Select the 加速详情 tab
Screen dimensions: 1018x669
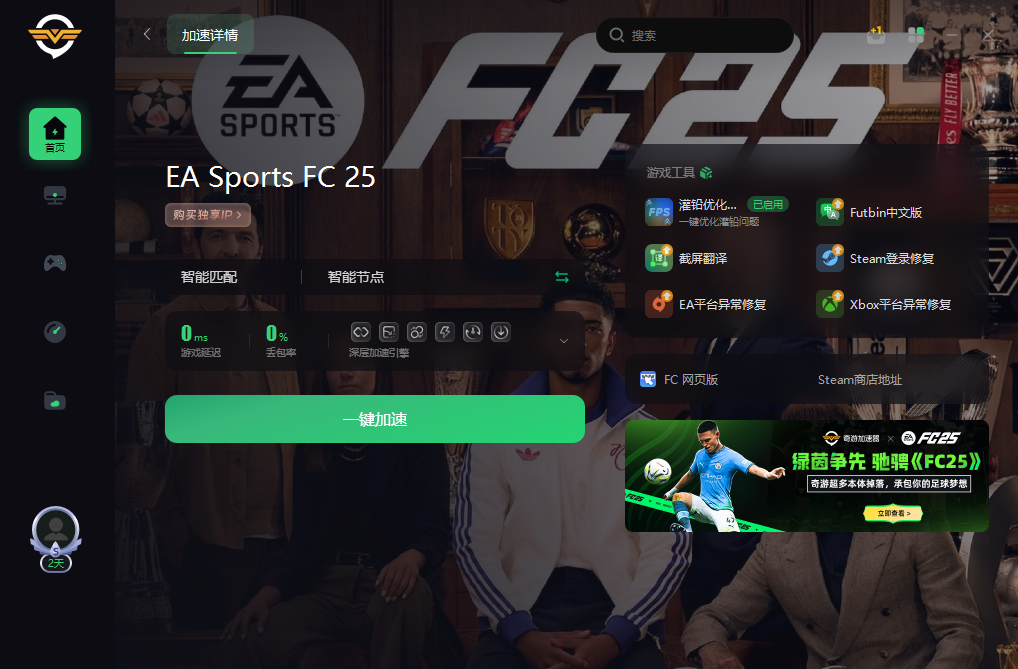[210, 35]
